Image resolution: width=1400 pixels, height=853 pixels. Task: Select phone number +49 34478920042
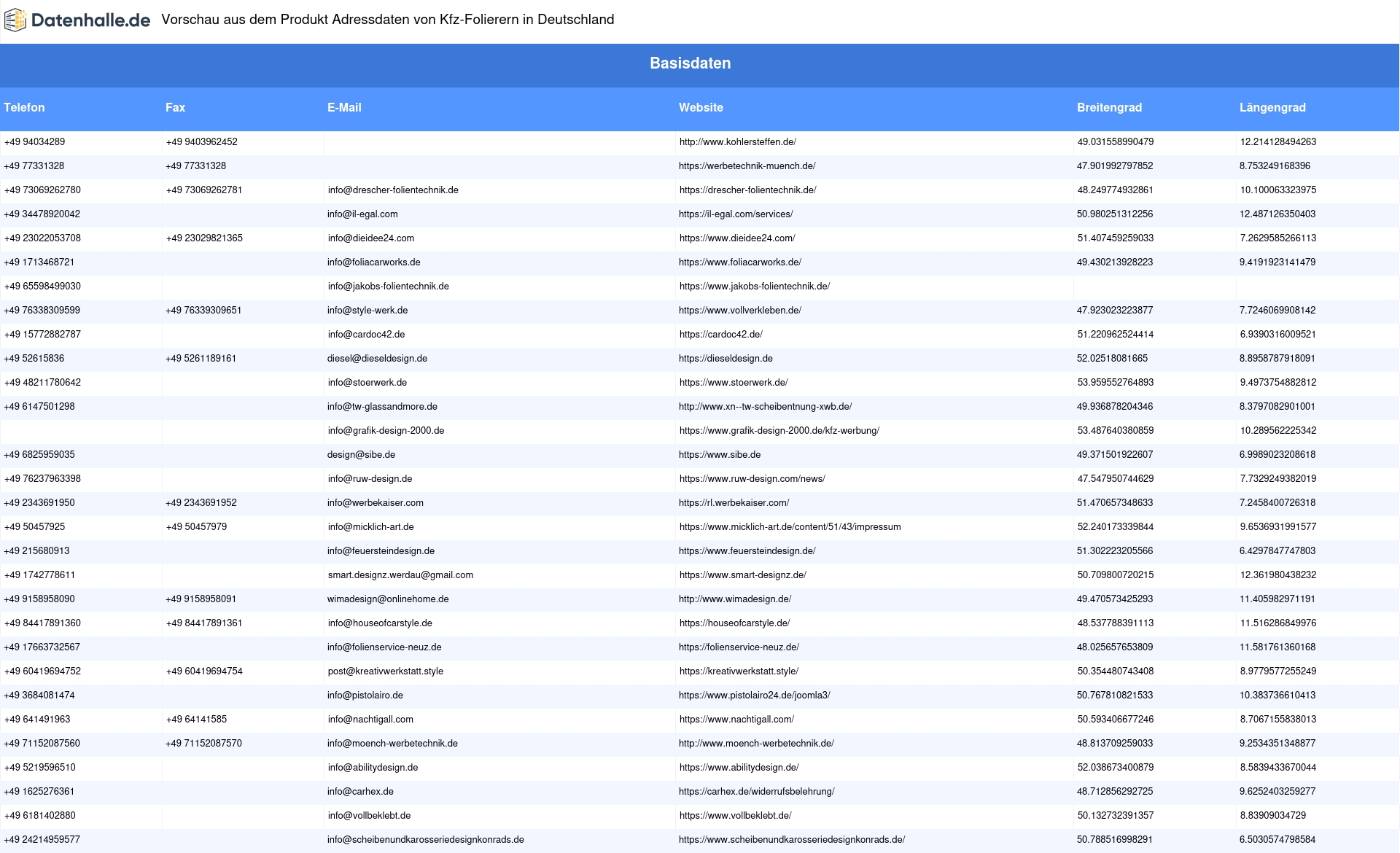point(42,214)
